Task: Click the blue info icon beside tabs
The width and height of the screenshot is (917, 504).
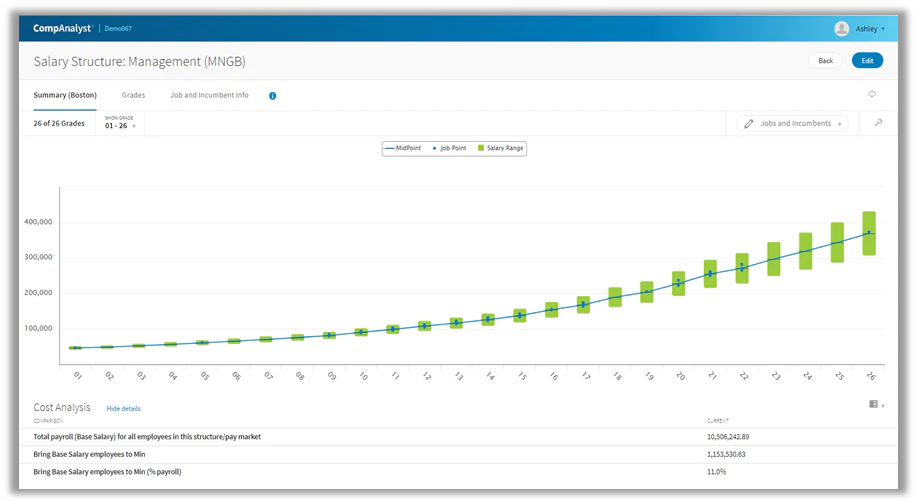Action: pyautogui.click(x=273, y=96)
